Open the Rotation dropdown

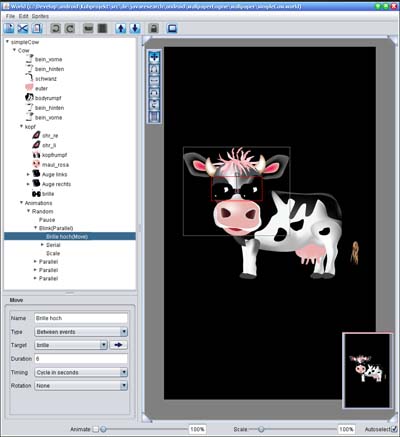click(x=81, y=386)
